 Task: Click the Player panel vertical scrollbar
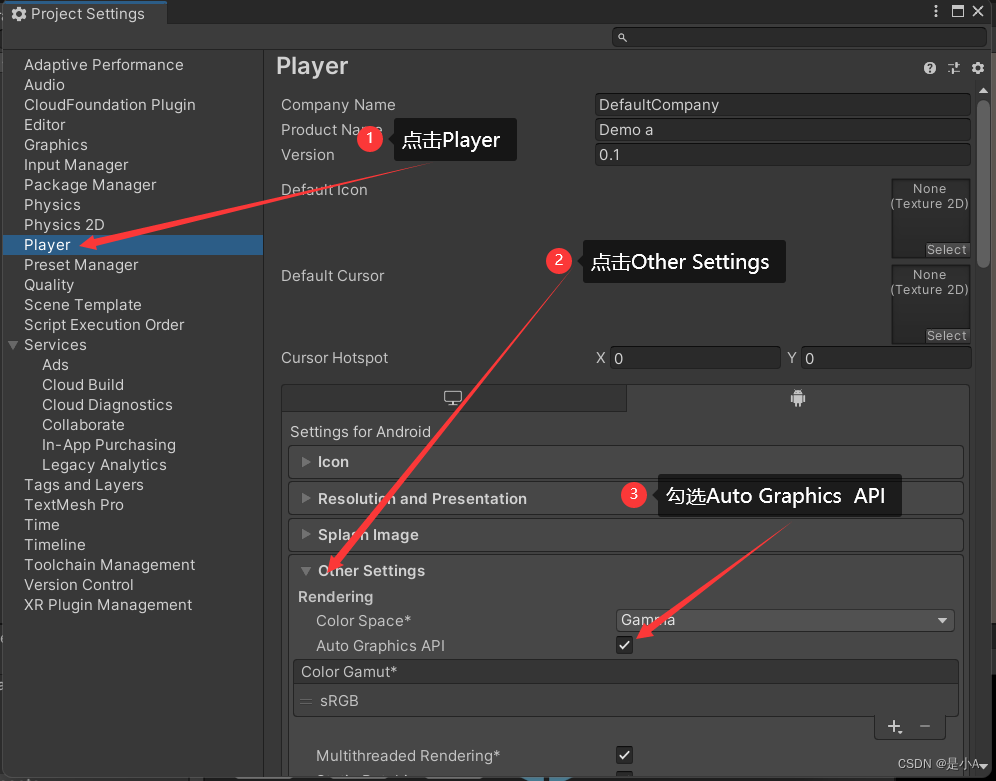983,183
